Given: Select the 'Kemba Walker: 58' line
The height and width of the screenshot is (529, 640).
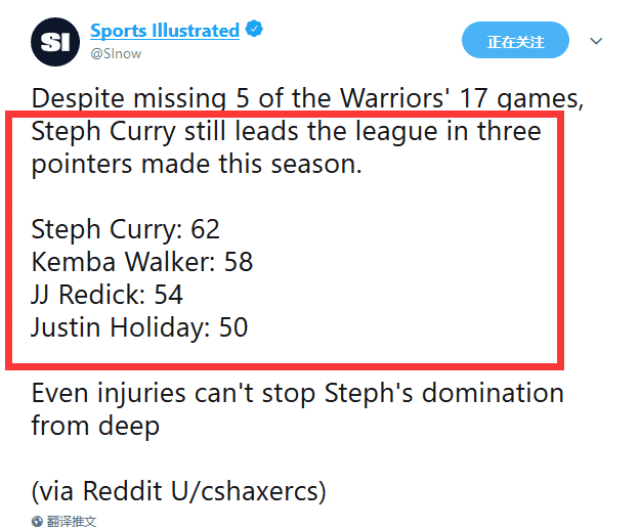Looking at the screenshot, I should tap(142, 262).
